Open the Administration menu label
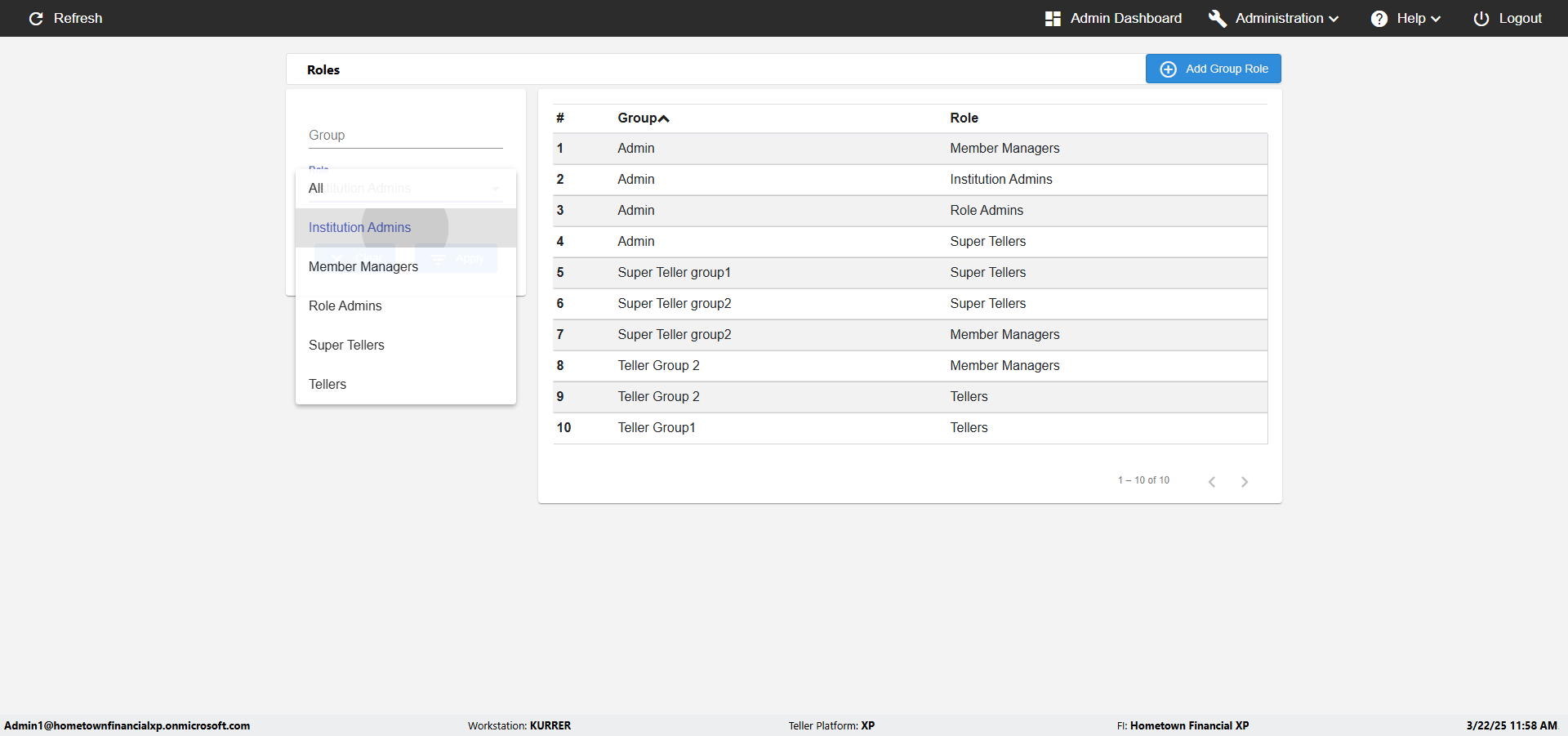The image size is (1568, 736). 1279,18
